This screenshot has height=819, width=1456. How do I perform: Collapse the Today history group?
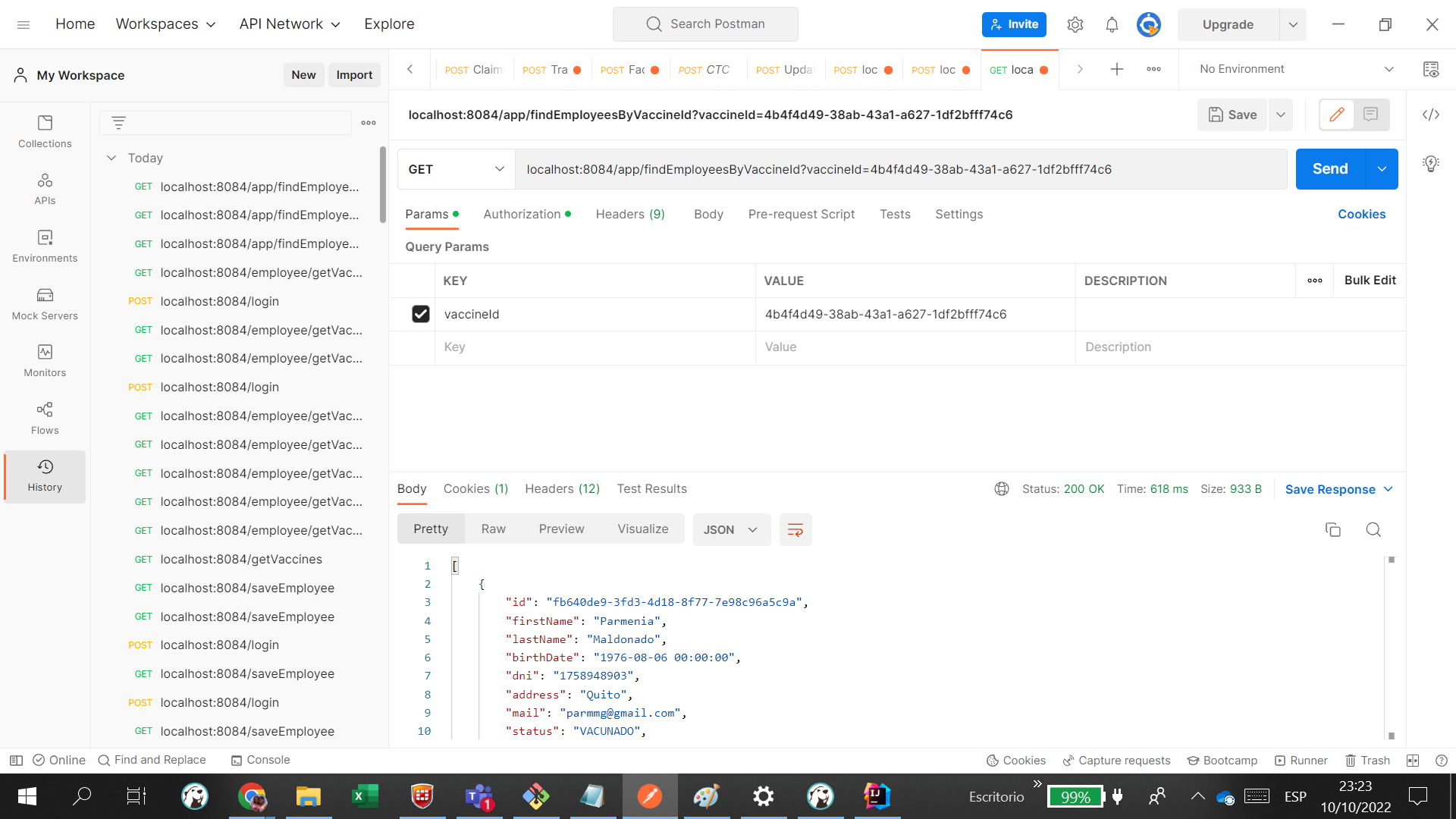tap(111, 158)
